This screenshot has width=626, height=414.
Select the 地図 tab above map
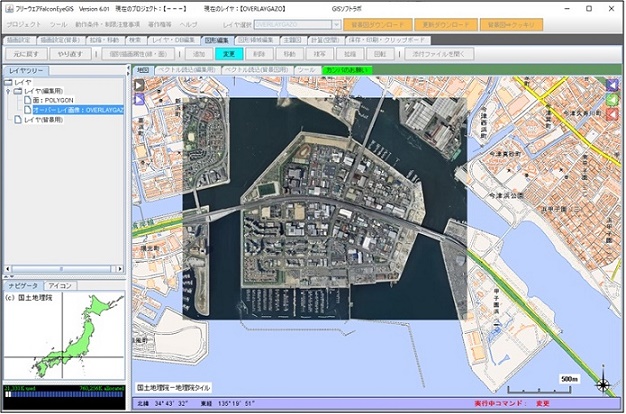[x=143, y=70]
